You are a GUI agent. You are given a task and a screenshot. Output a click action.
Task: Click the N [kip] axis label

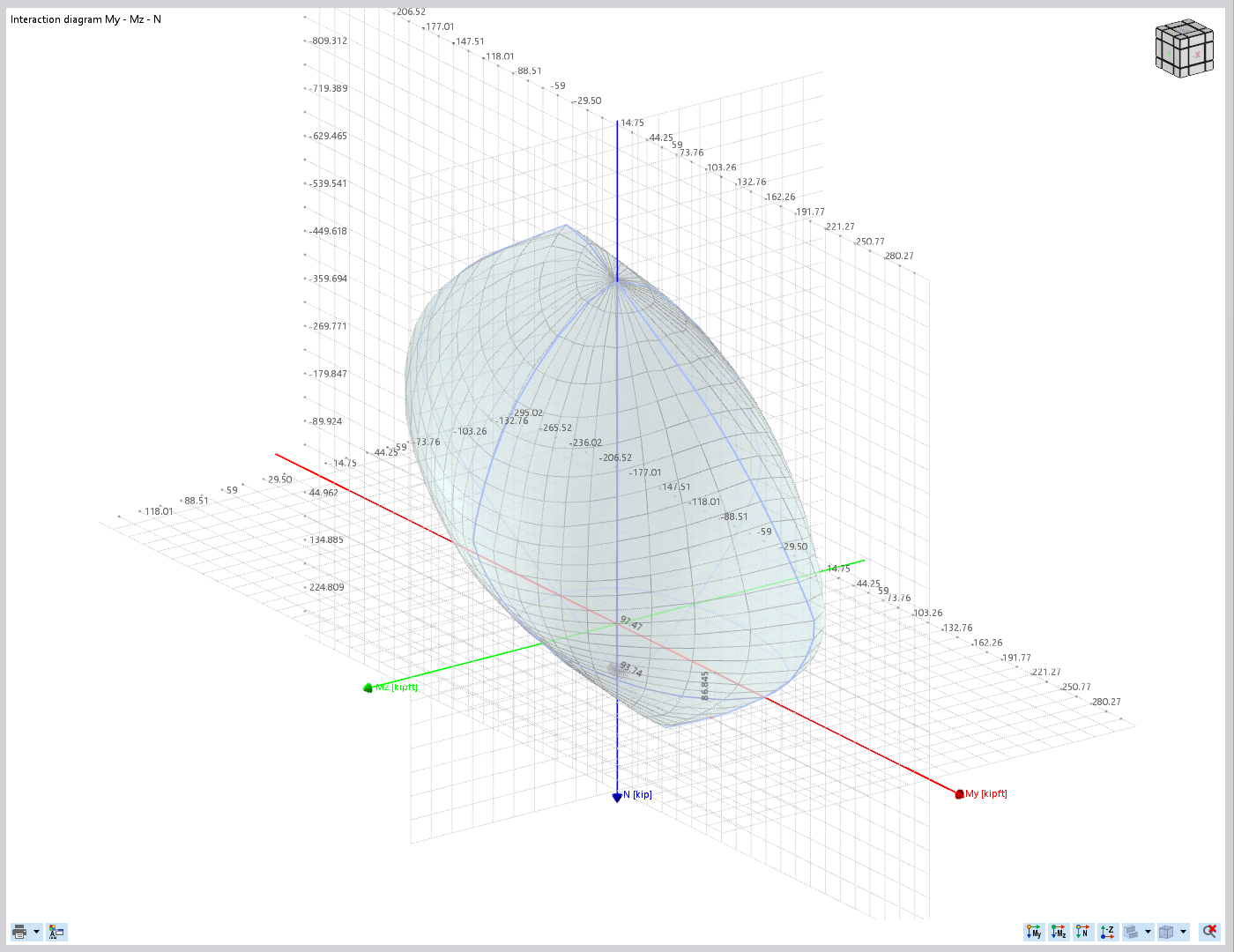[639, 794]
